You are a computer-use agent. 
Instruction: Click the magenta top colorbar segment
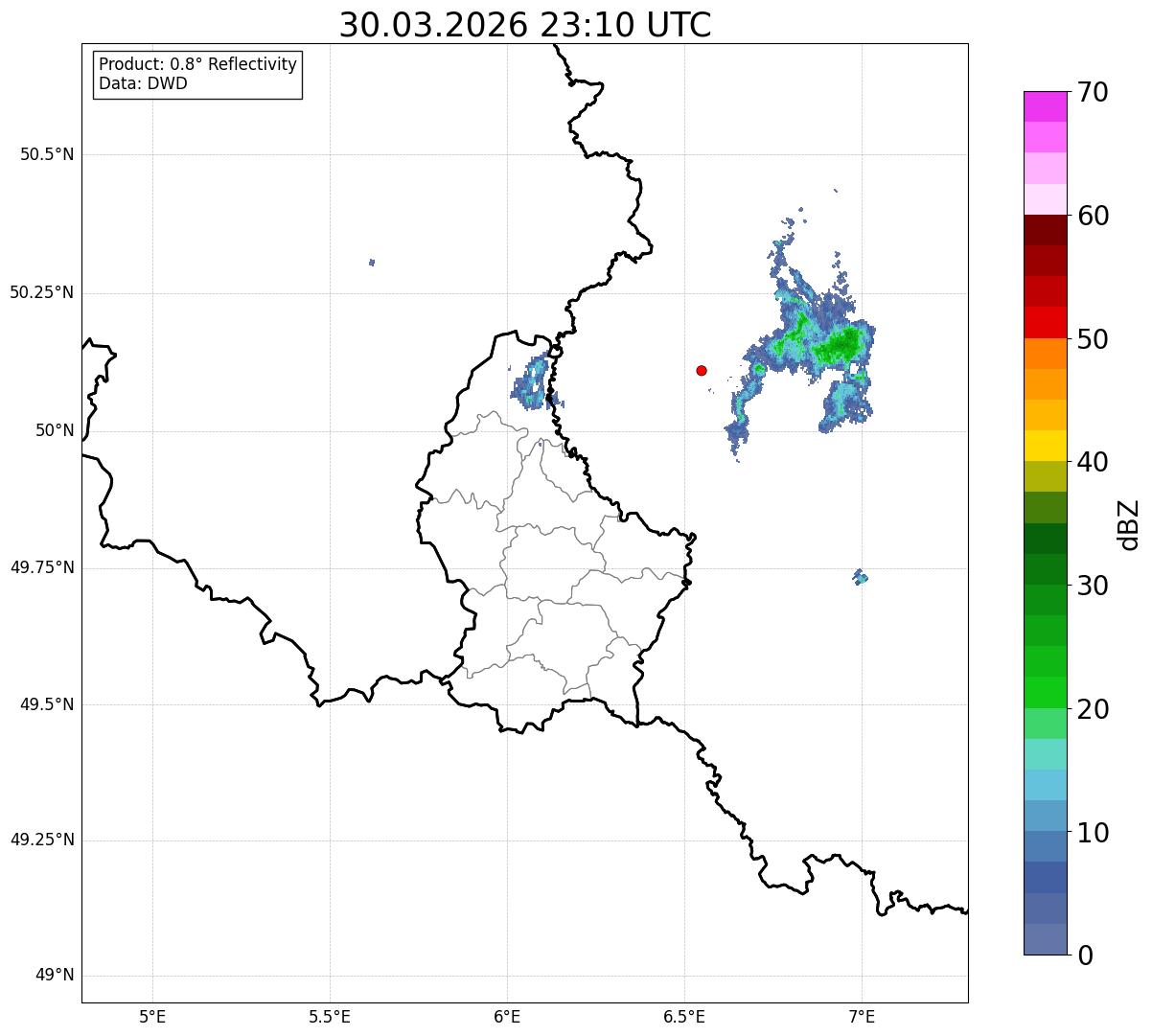[x=1045, y=106]
